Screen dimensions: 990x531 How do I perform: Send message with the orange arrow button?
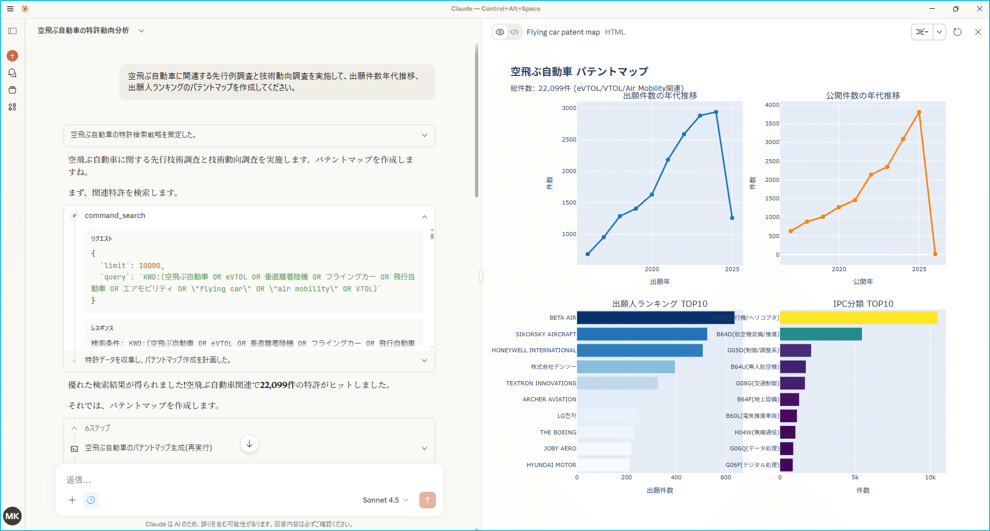pos(427,500)
